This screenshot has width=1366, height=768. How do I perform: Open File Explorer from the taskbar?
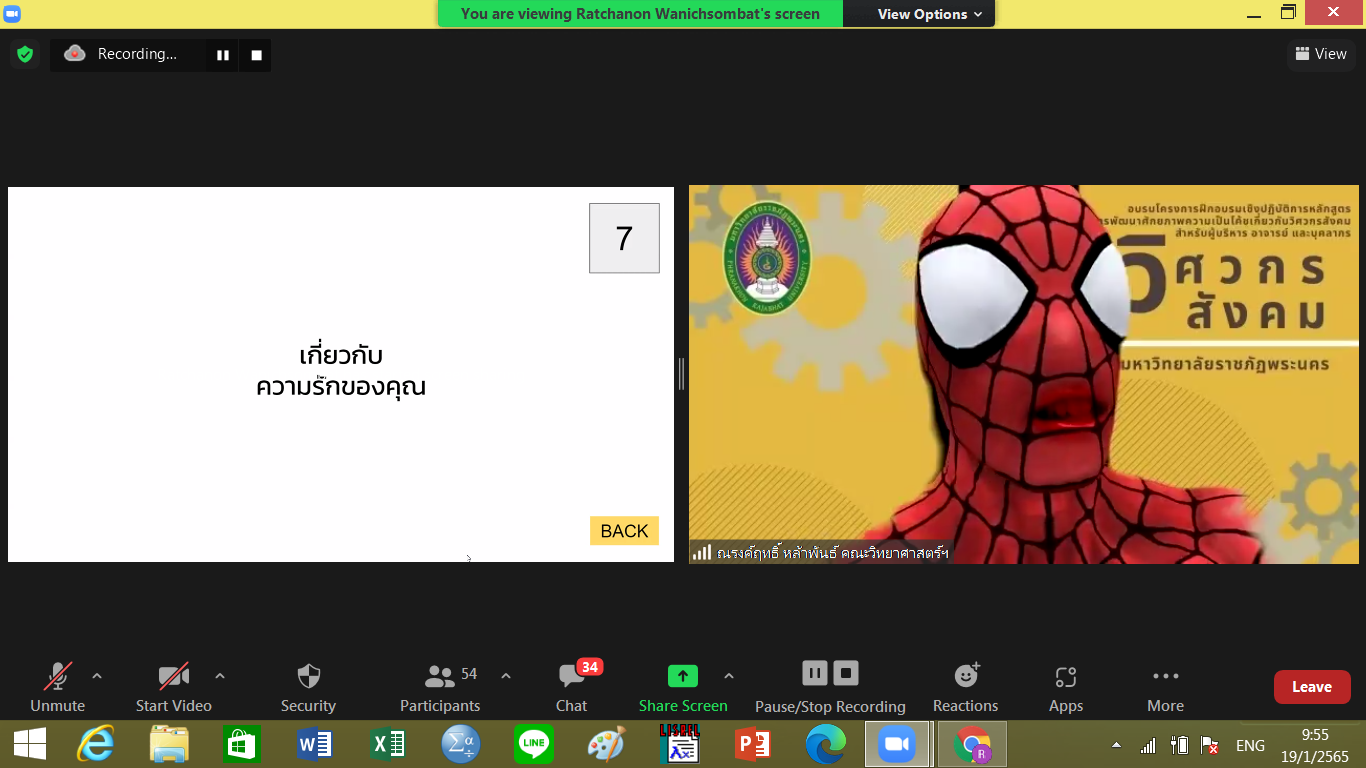point(169,745)
